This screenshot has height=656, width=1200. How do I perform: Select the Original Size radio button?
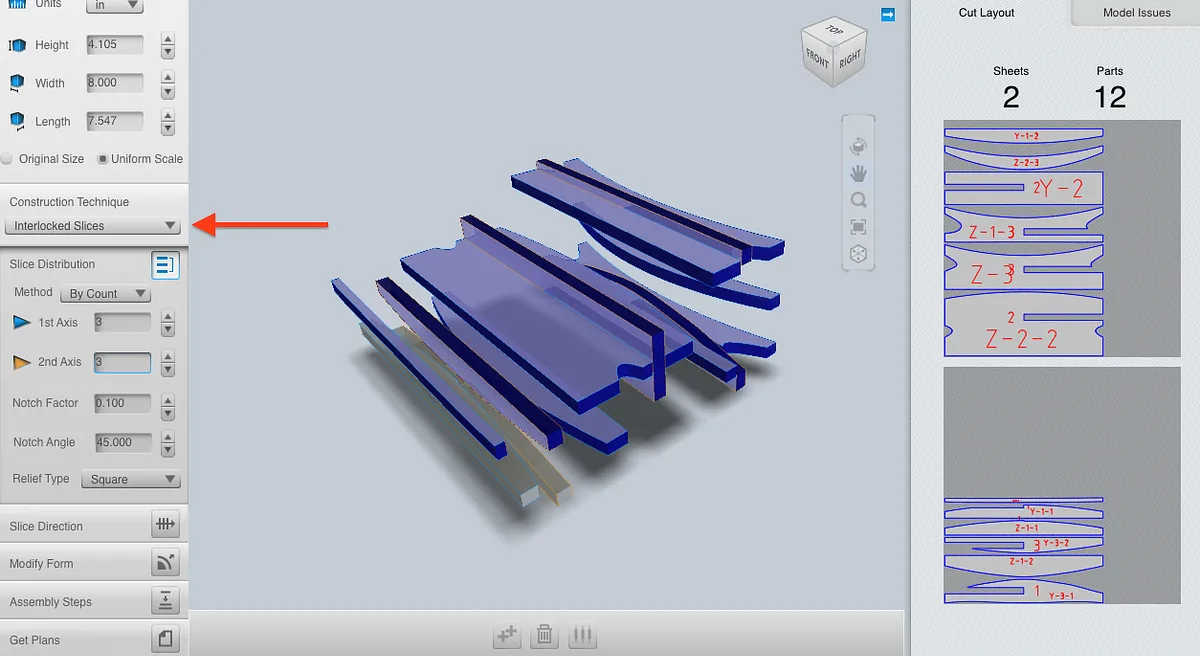point(7,159)
